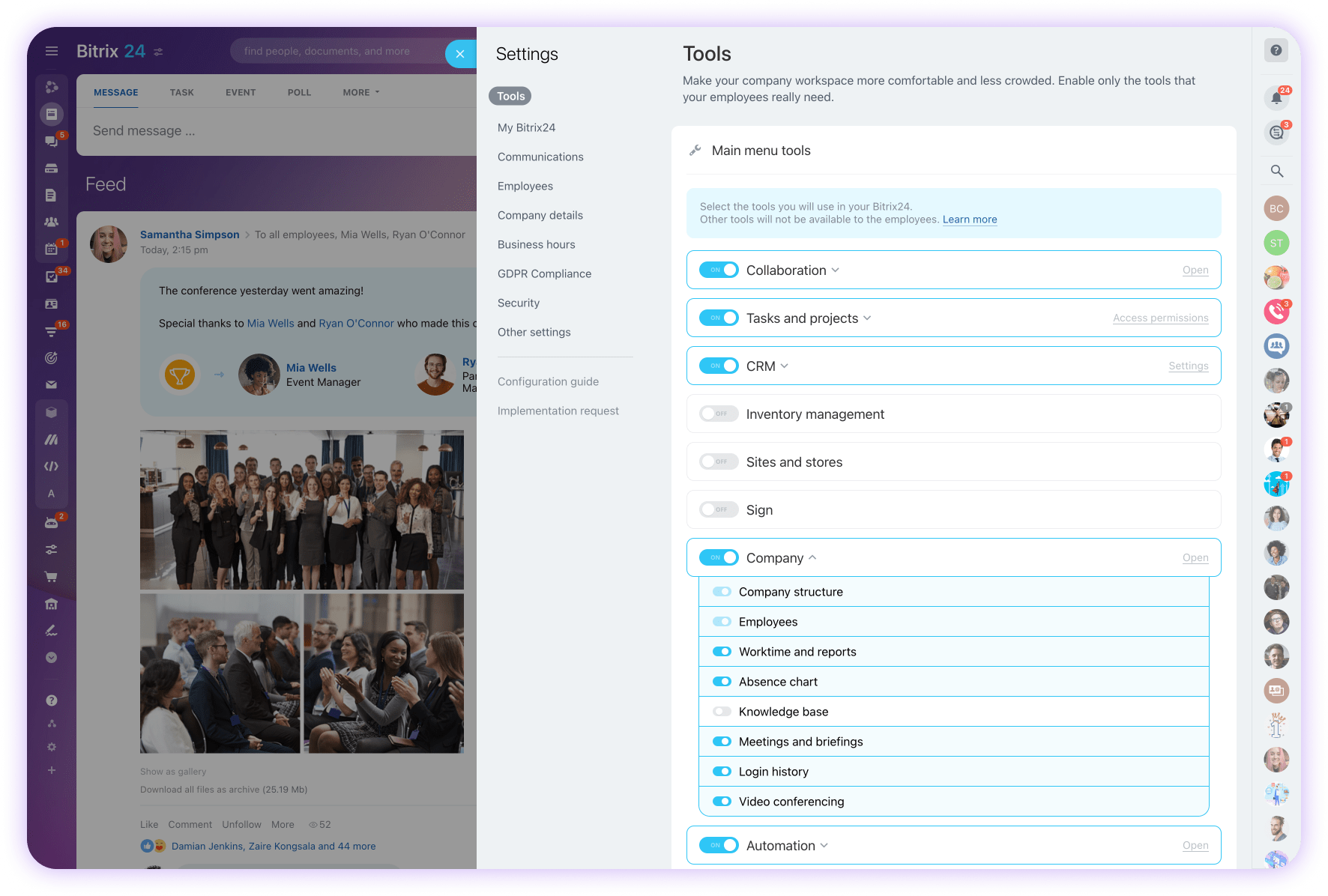Select Communications in Settings menu
Viewport: 1328px width, 896px height.
click(x=540, y=157)
